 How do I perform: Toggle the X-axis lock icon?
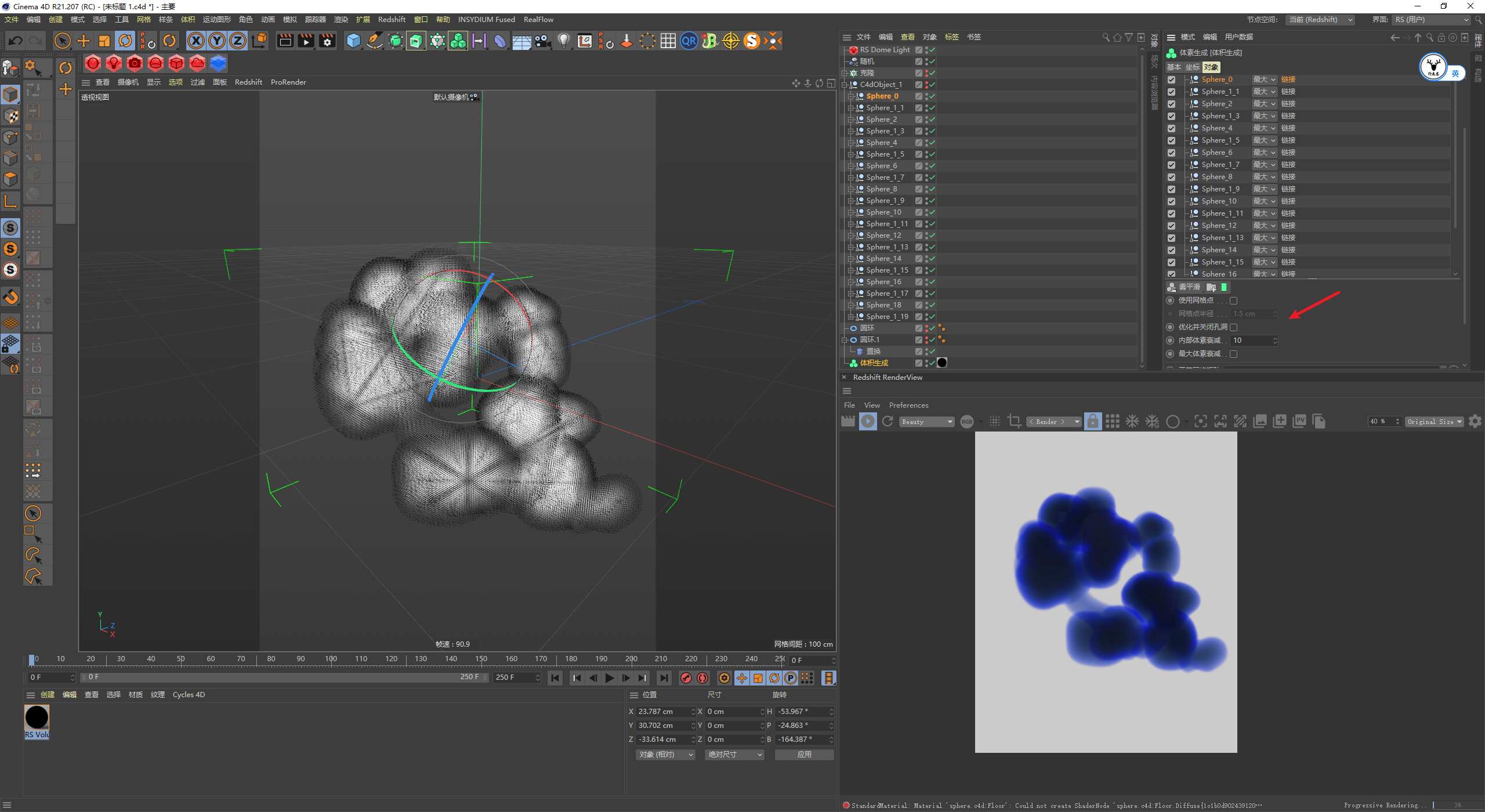point(196,41)
